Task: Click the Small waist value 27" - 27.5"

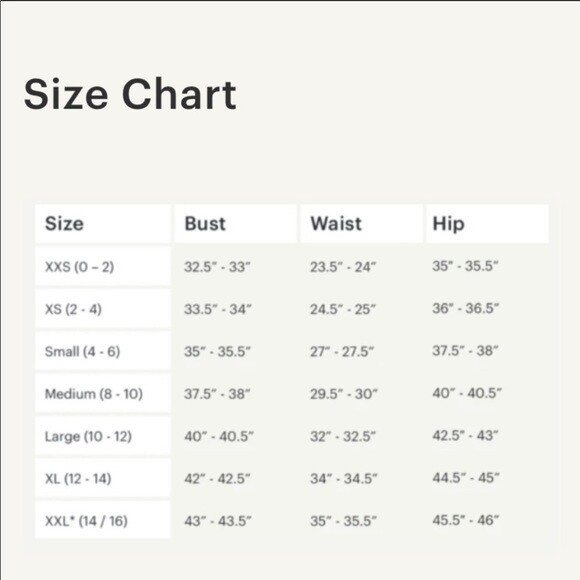Action: pos(342,351)
